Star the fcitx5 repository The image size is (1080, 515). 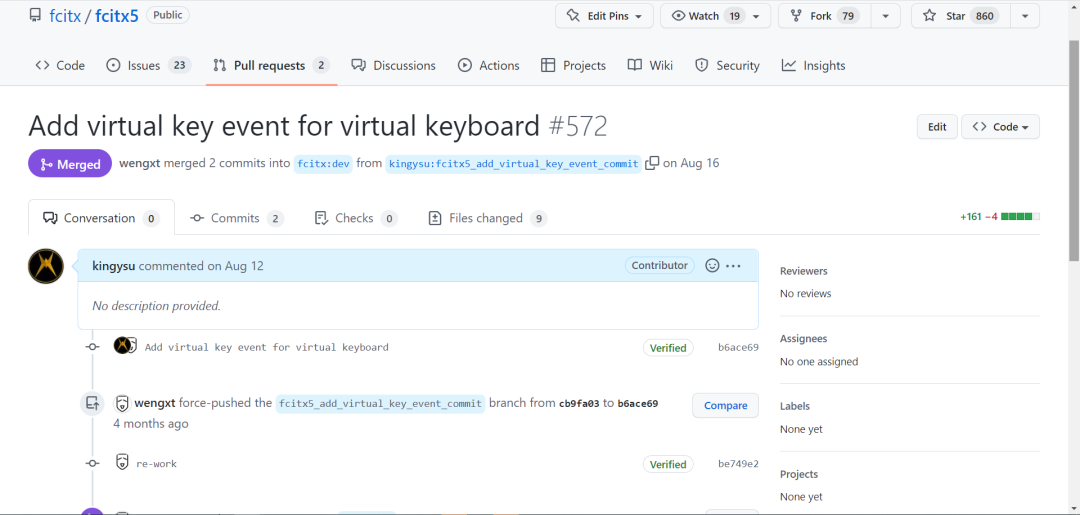(961, 16)
